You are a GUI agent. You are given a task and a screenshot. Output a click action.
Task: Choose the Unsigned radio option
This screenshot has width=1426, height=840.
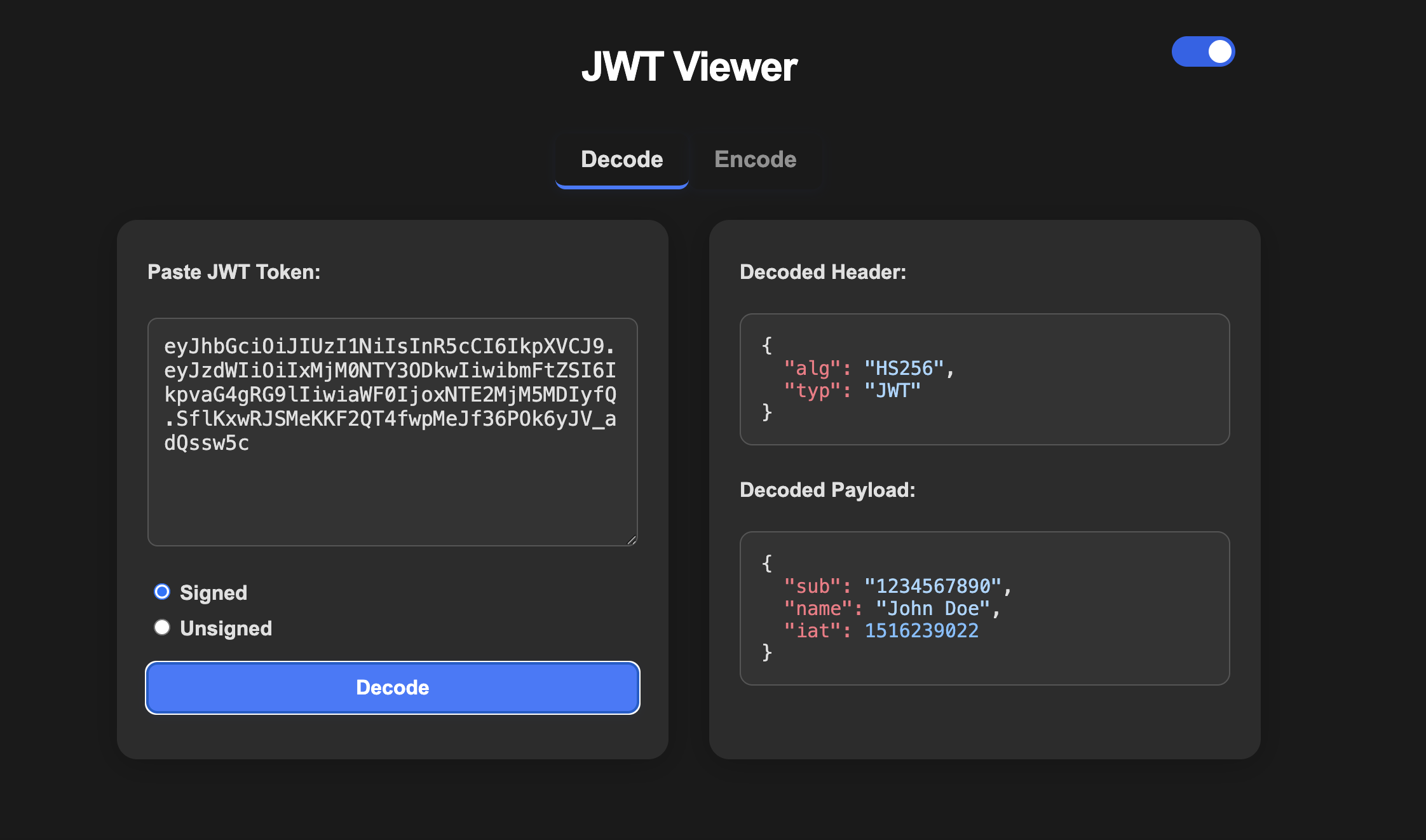pos(162,628)
